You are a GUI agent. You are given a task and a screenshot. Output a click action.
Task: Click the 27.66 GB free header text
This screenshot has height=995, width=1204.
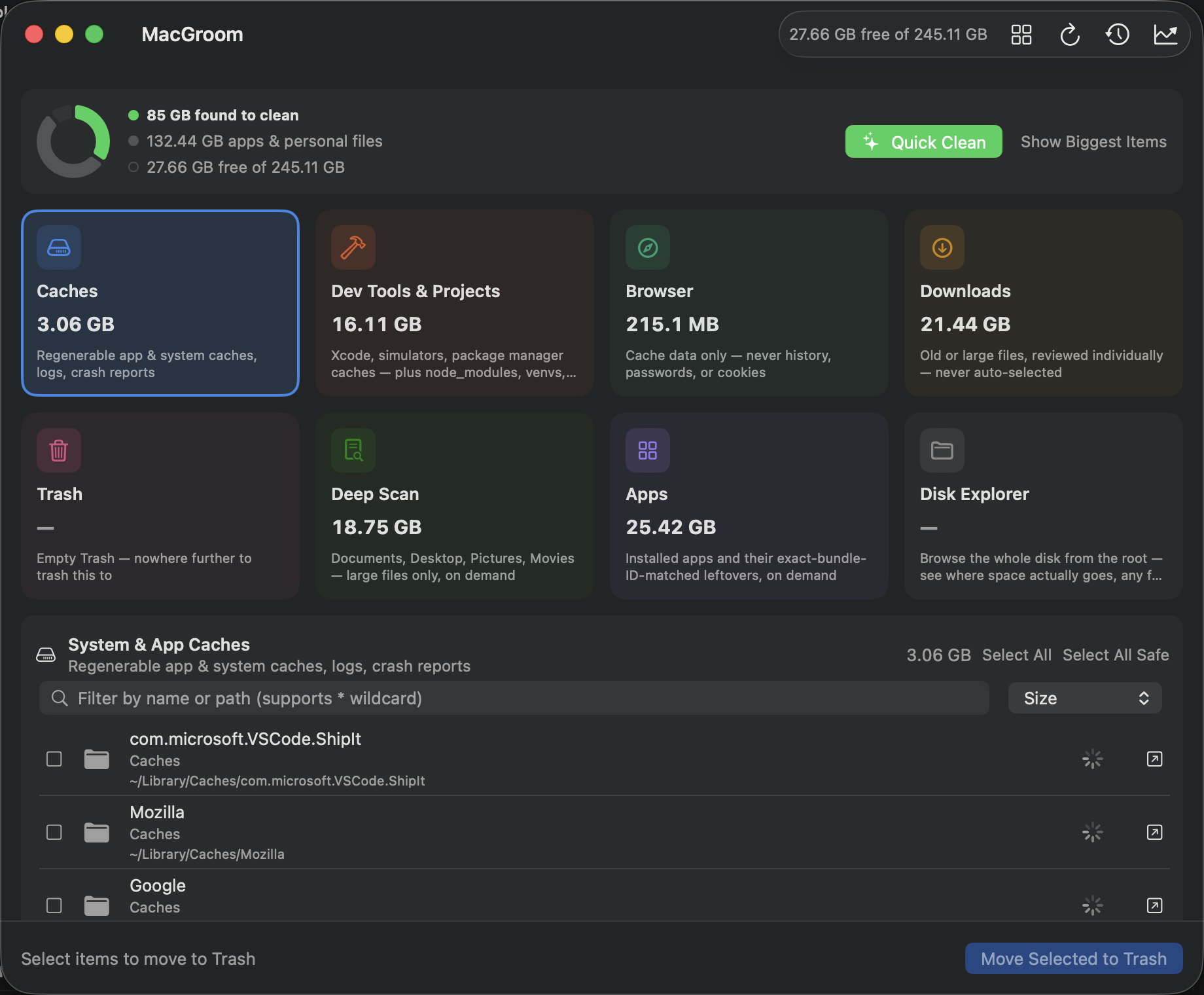click(x=888, y=34)
